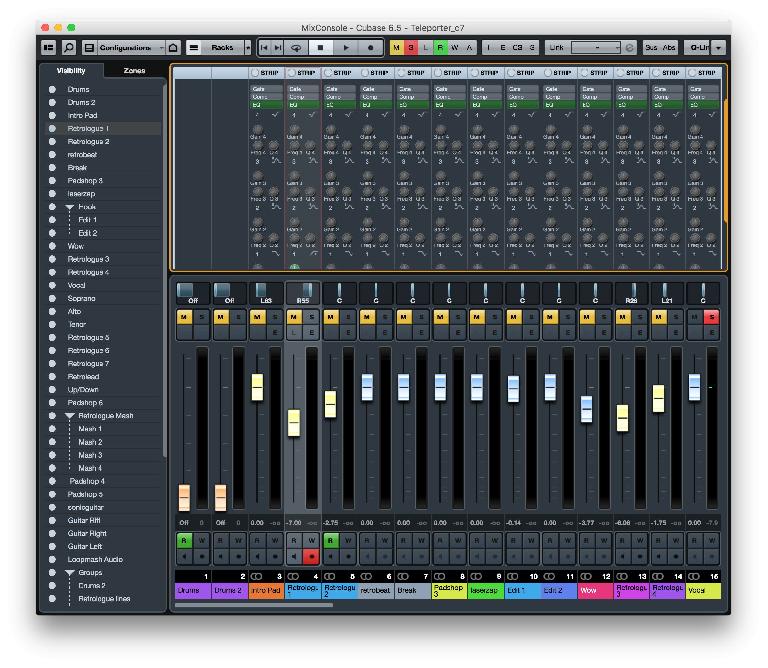Collapse the Hook folder in visibility list

pyautogui.click(x=70, y=207)
